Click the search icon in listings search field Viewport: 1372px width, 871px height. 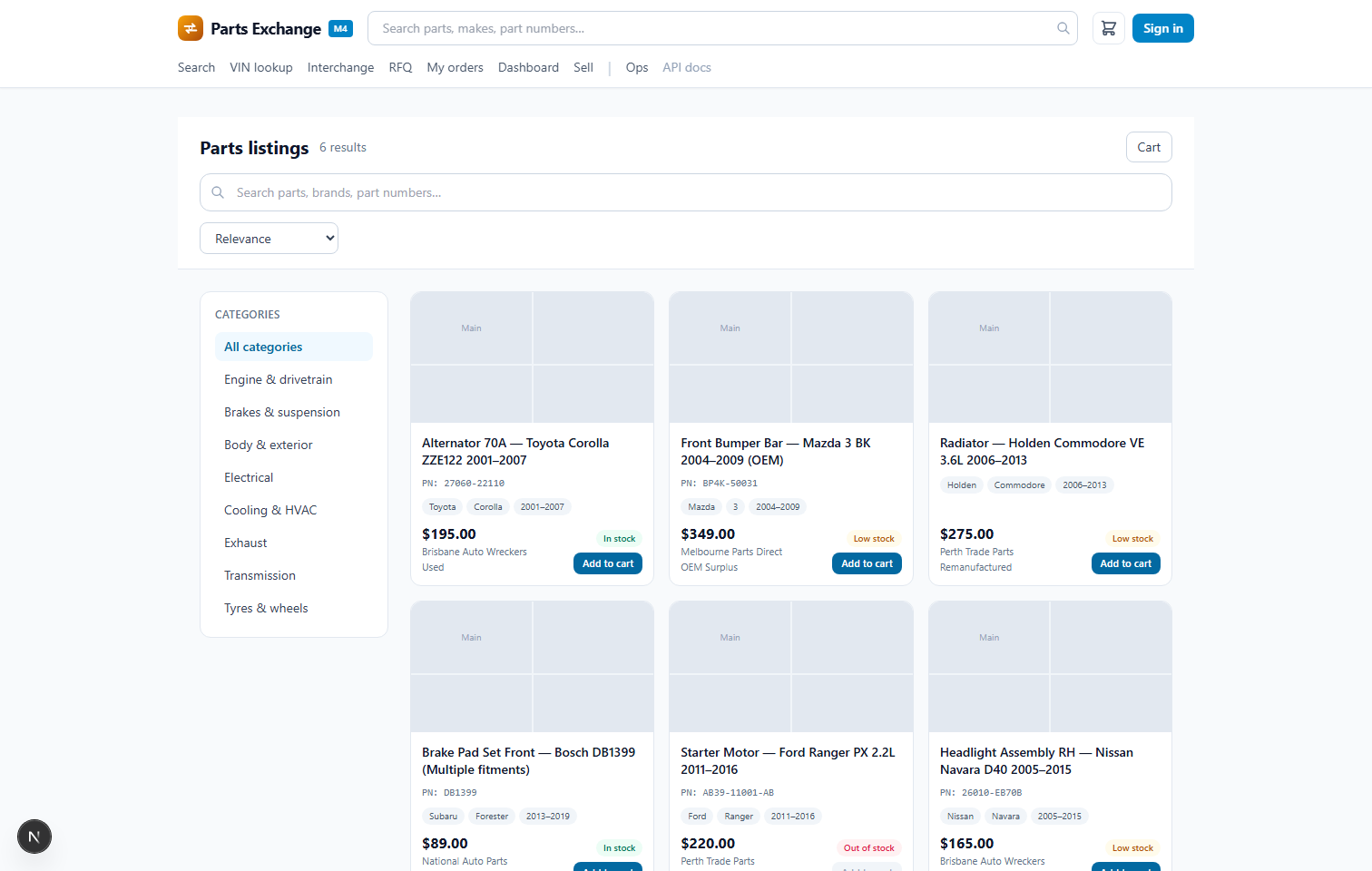(x=218, y=192)
